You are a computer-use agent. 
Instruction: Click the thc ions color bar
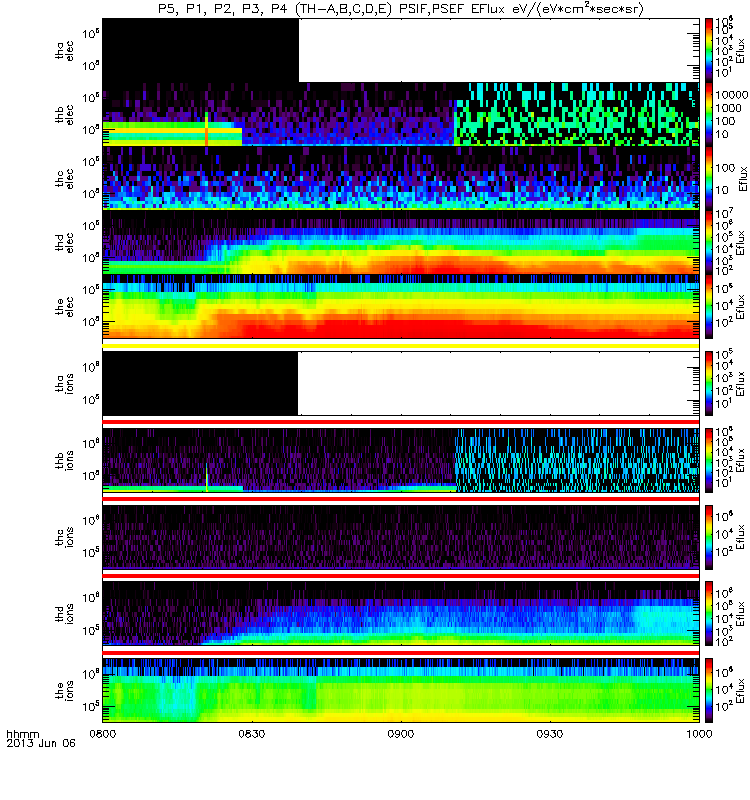click(709, 537)
